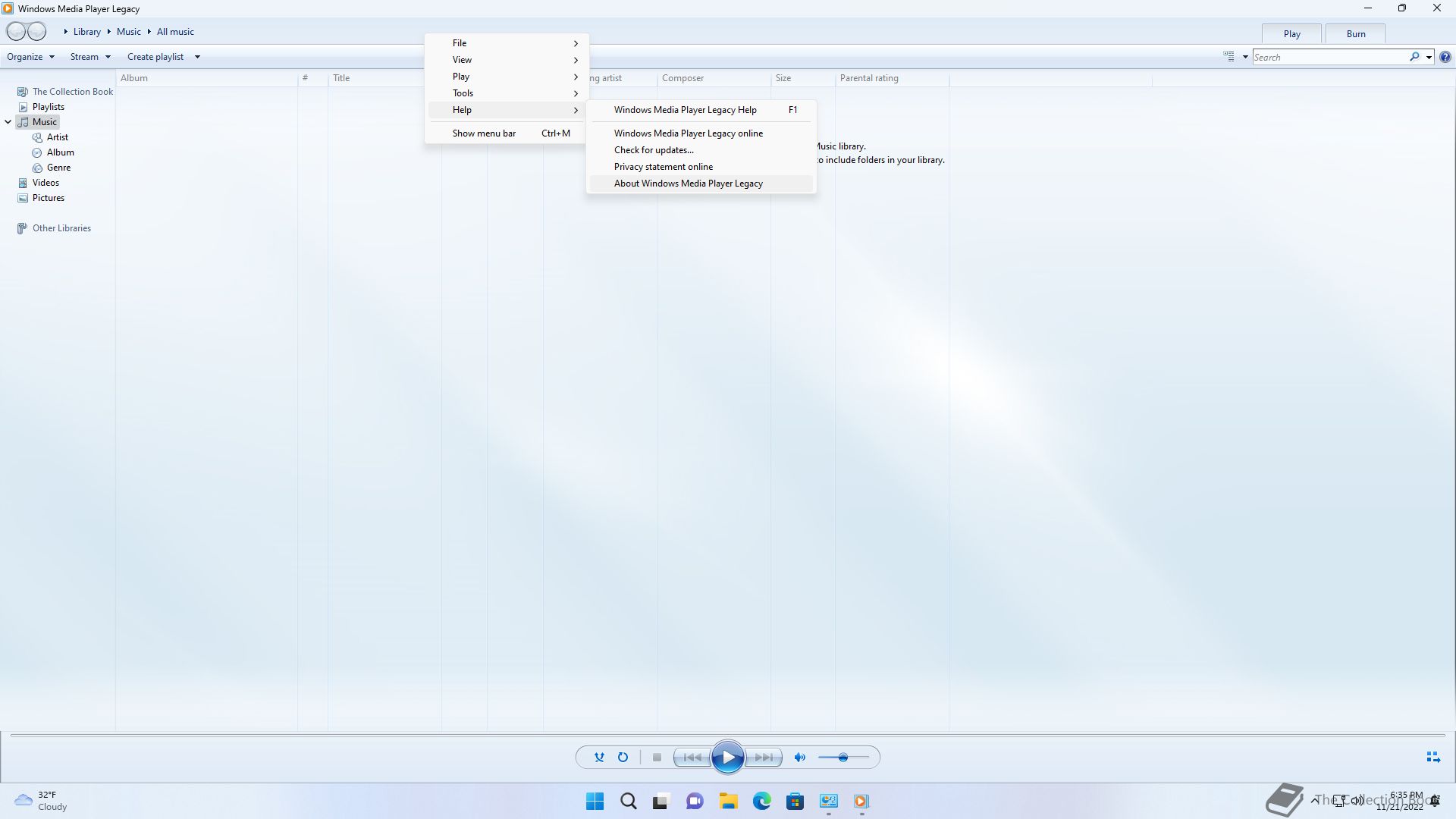The height and width of the screenshot is (819, 1456).
Task: Expand the File submenu
Action: (507, 43)
